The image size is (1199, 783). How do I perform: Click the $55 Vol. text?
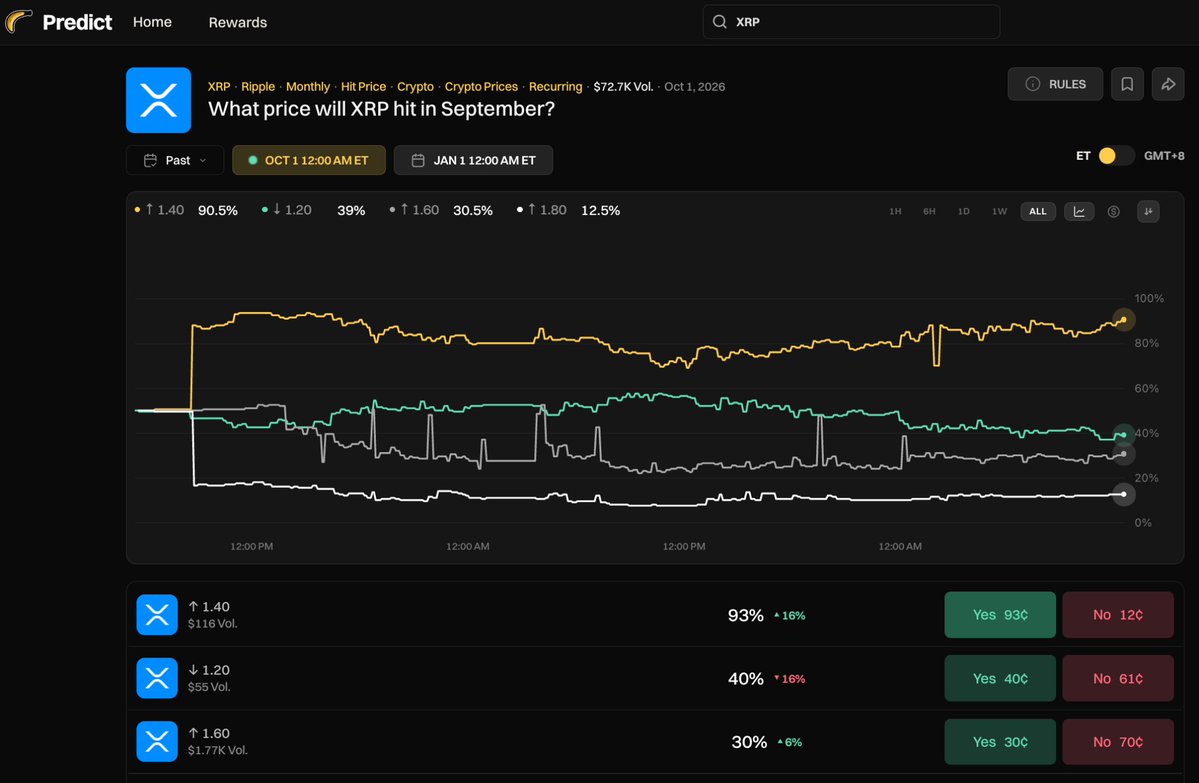pyautogui.click(x=209, y=687)
